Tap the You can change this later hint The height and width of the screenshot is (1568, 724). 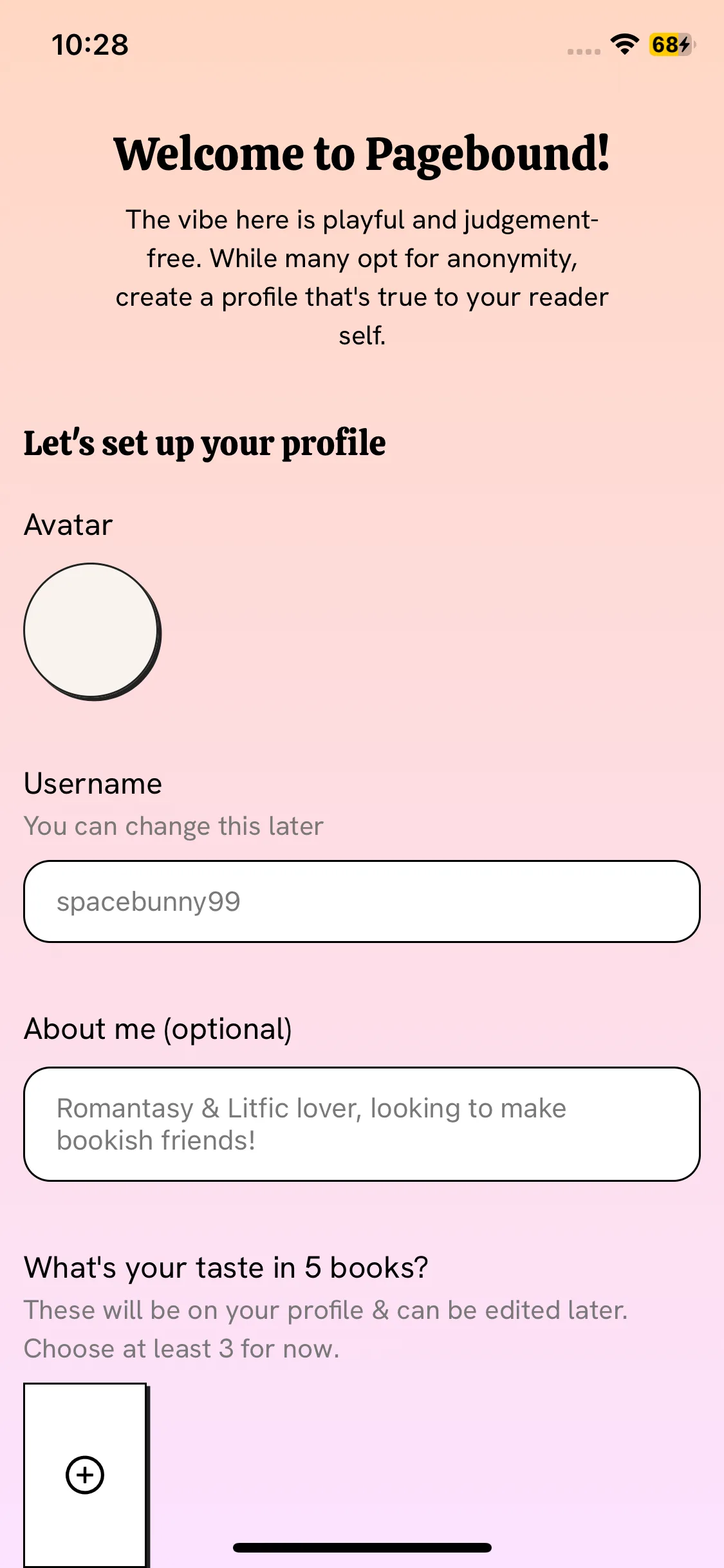[174, 826]
